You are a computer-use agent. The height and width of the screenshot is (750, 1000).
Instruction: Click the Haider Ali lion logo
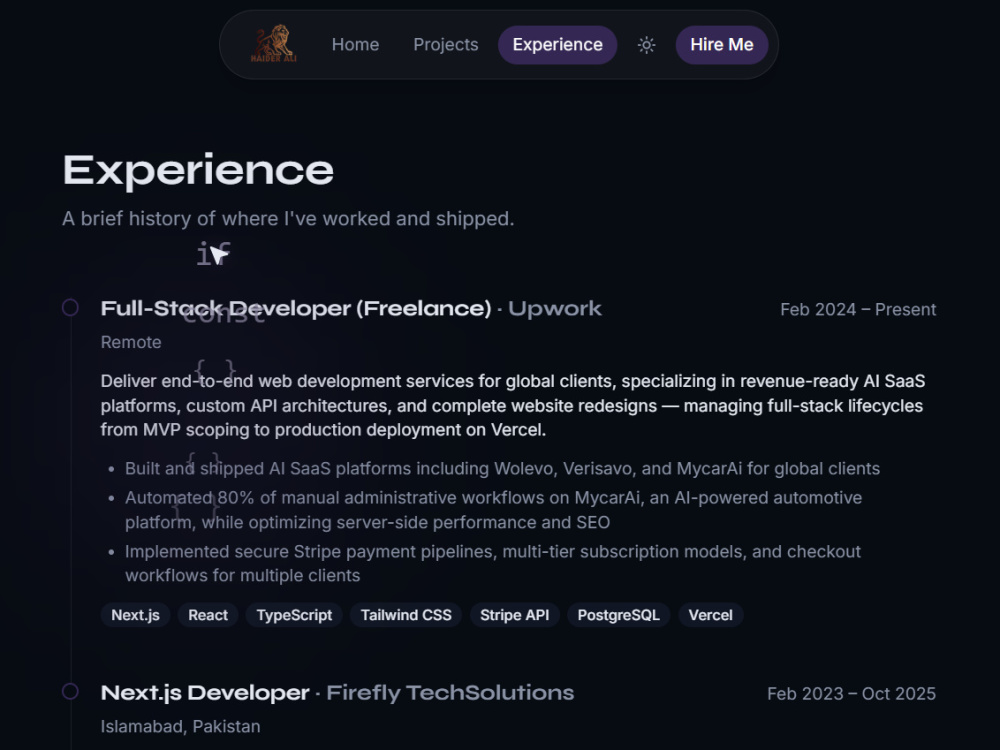[x=274, y=44]
